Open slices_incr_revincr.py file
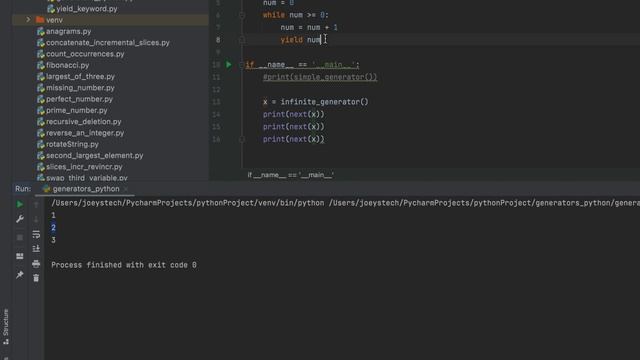Viewport: 640px width, 360px height. pos(84,167)
